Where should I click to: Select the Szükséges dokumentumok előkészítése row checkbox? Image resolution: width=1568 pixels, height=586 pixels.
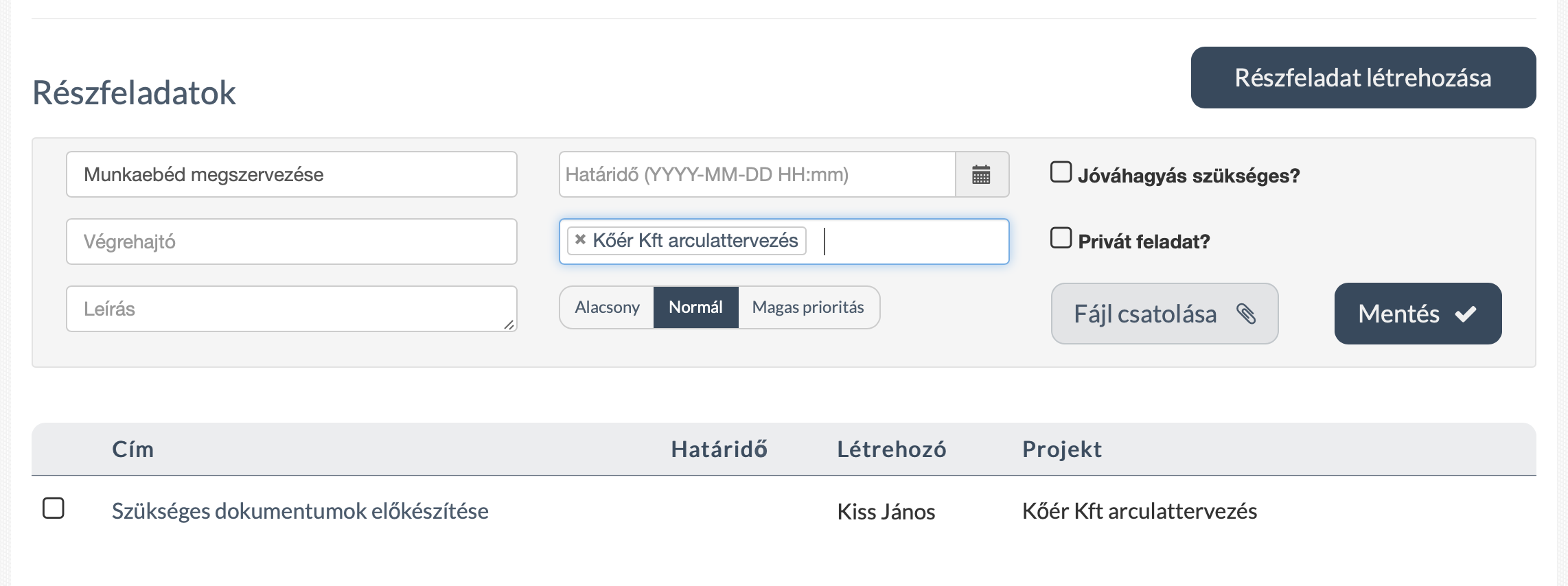54,508
